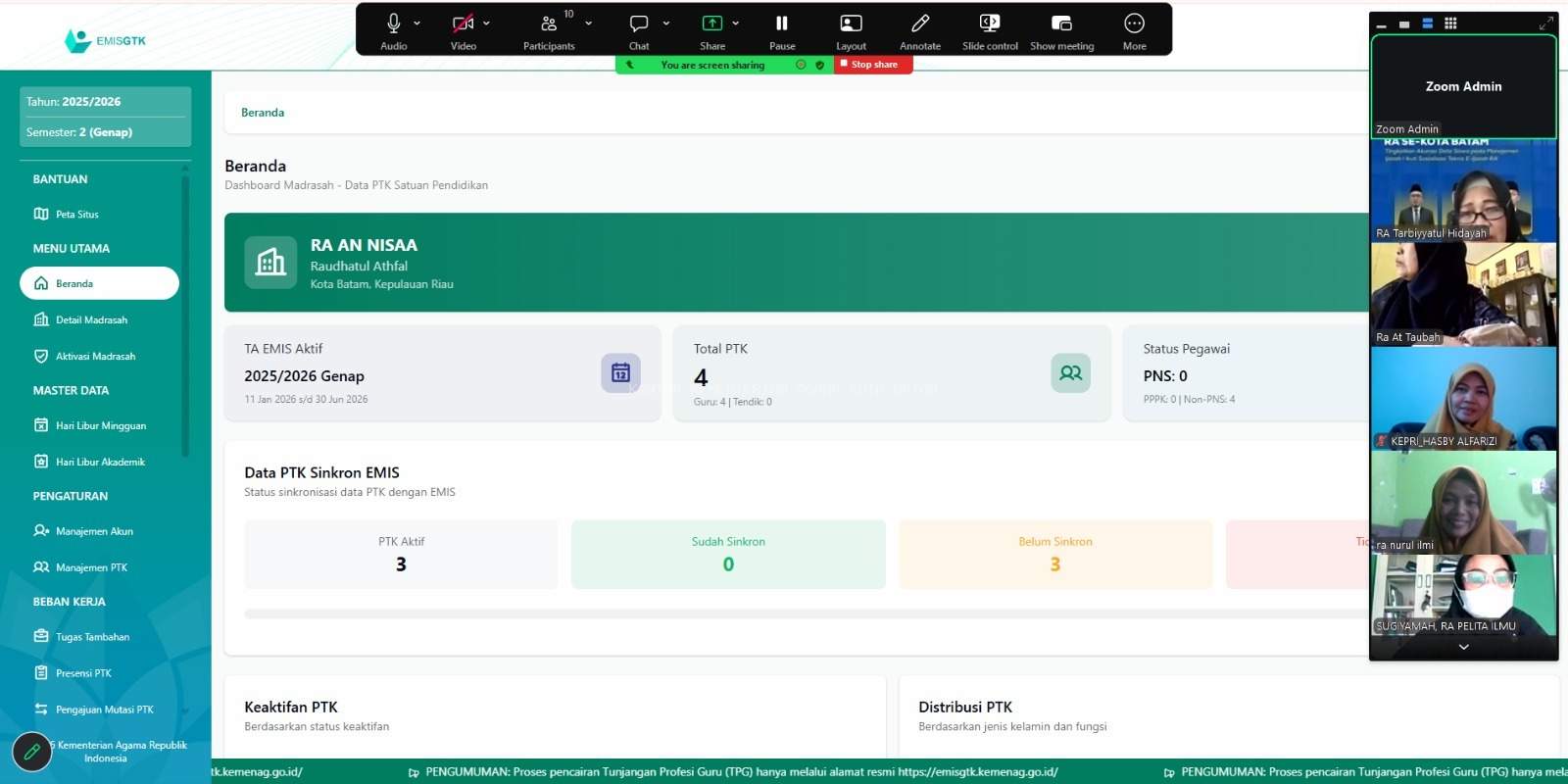The height and width of the screenshot is (784, 1568).
Task: Click the Beranda breadcrumb link
Action: [x=263, y=113]
